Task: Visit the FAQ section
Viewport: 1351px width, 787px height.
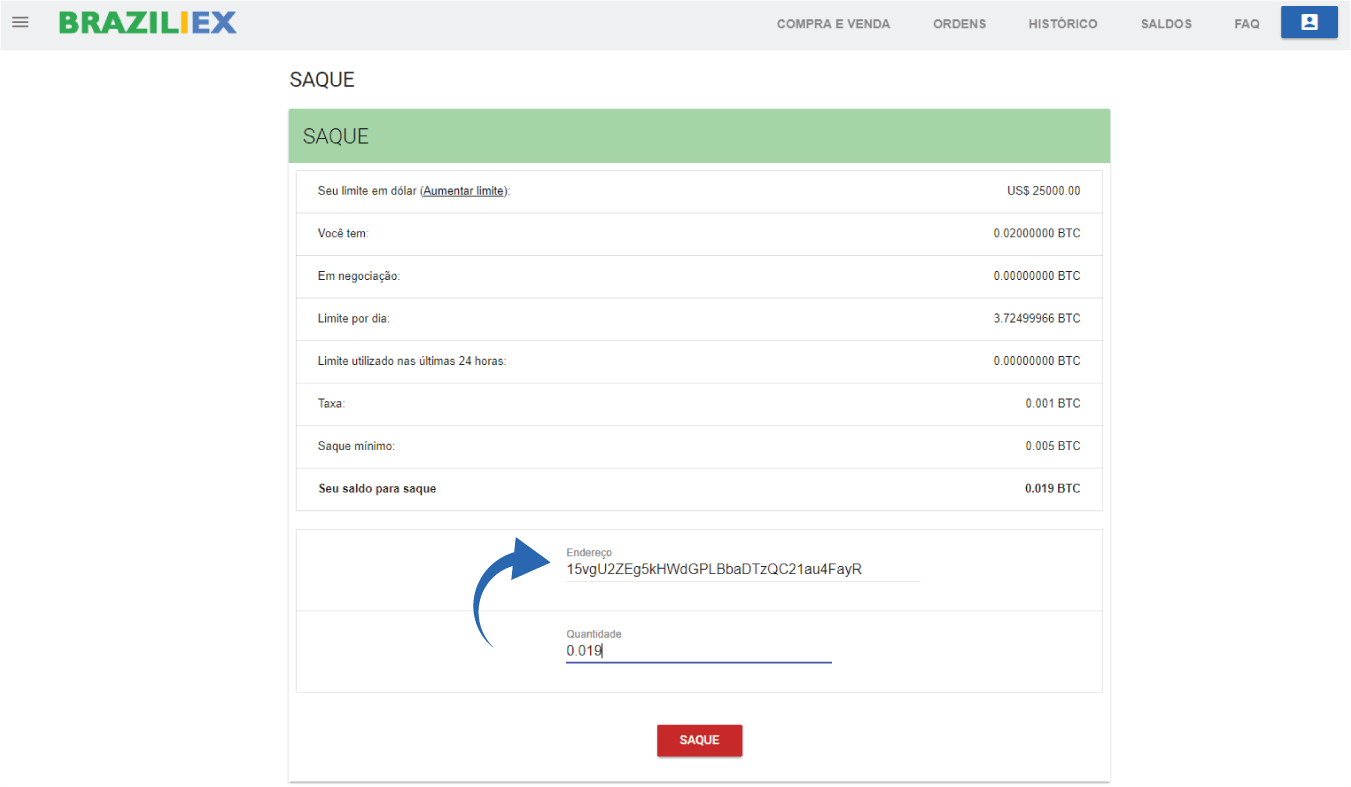Action: coord(1246,24)
